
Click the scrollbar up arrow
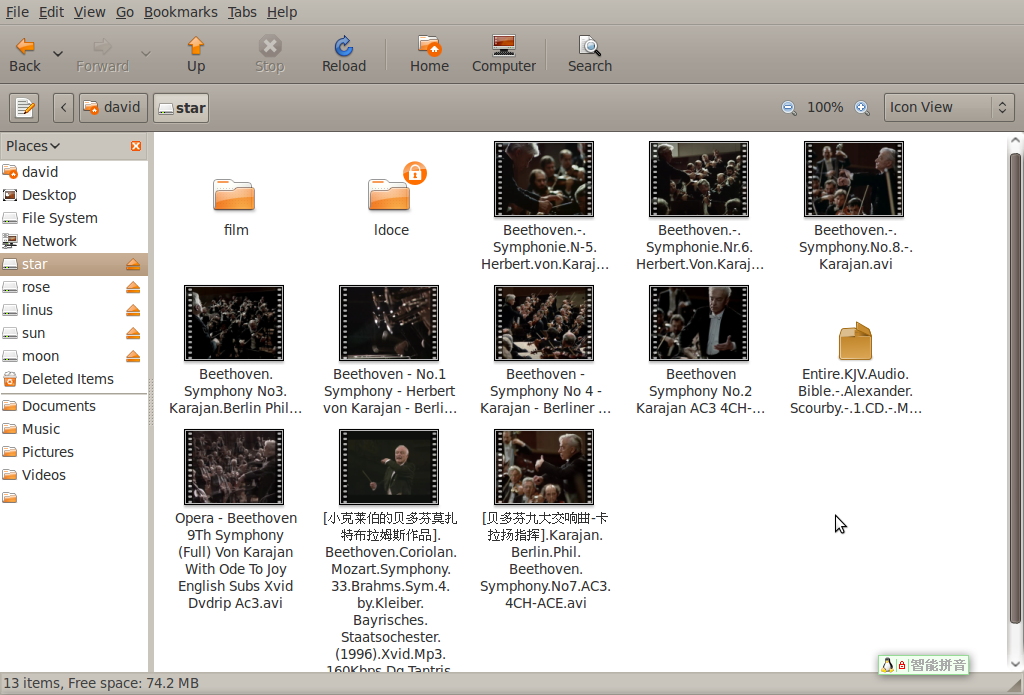pos(1015,140)
